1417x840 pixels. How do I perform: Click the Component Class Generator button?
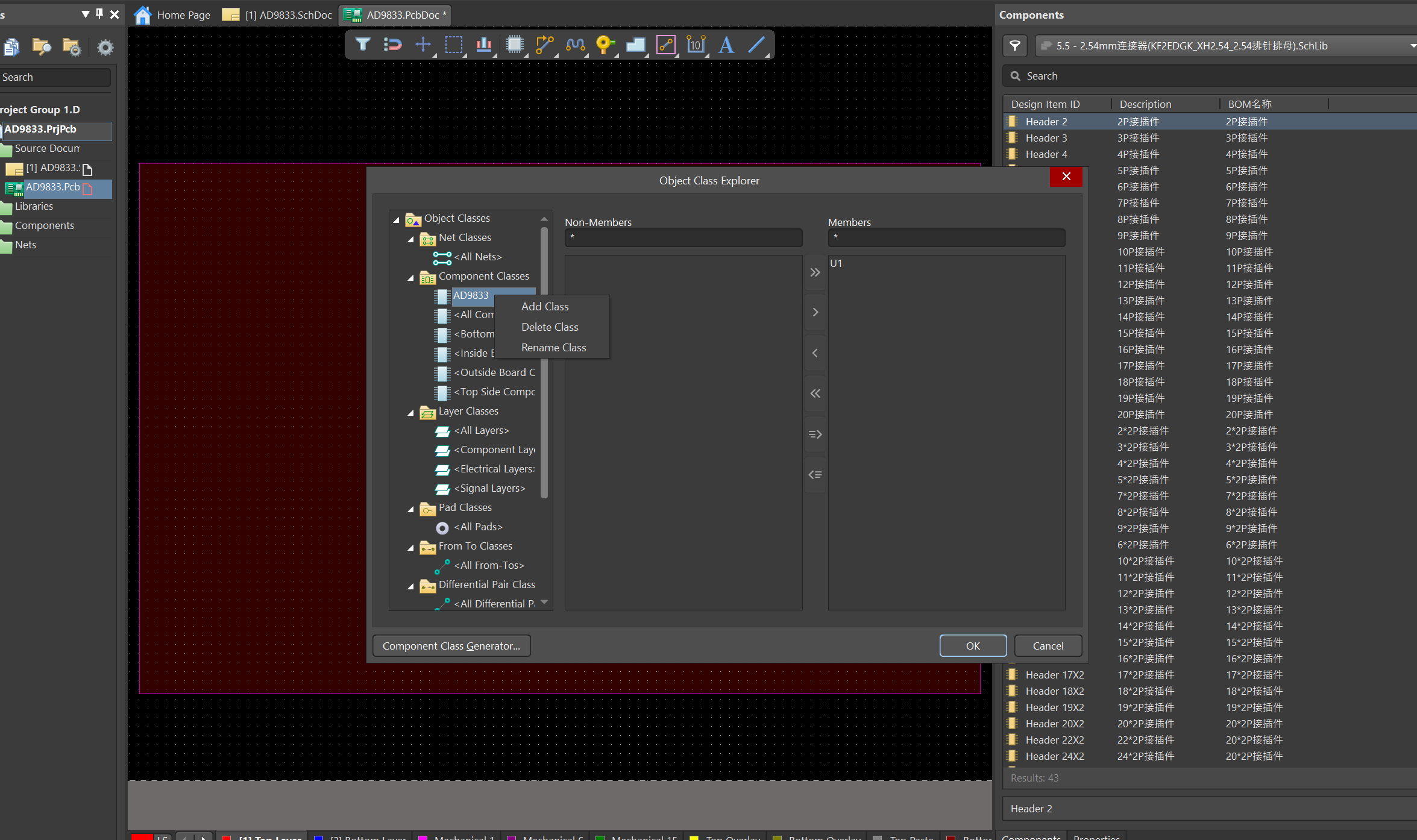tap(451, 646)
